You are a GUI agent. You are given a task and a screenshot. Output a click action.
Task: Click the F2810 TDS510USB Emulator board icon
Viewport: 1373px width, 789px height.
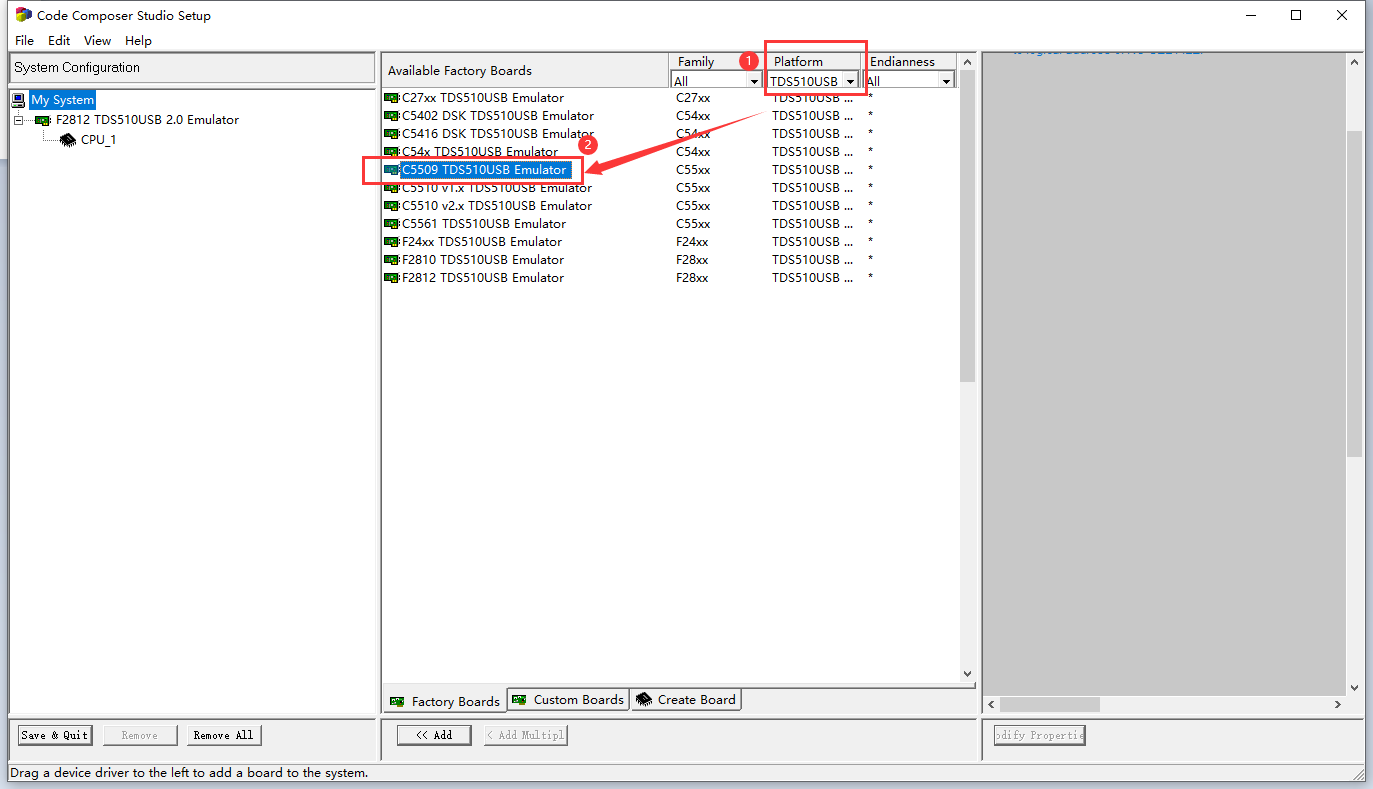[x=392, y=260]
